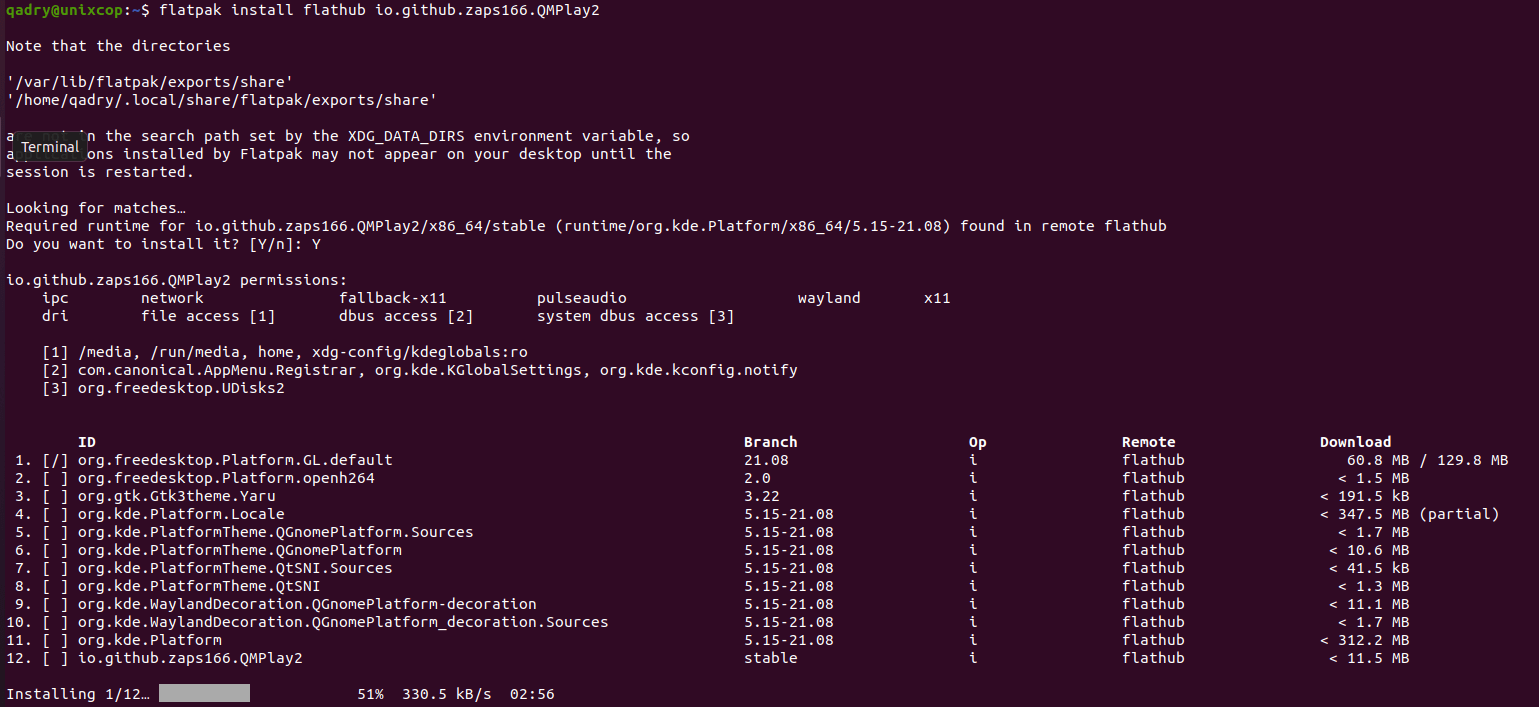Click the 'Remote' column header
The height and width of the screenshot is (707, 1539).
click(1149, 442)
